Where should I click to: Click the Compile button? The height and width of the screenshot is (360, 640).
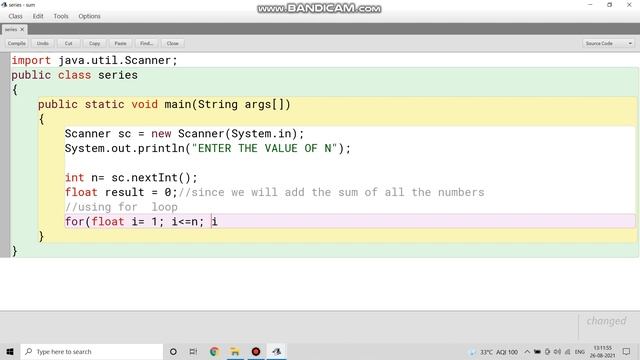point(17,43)
